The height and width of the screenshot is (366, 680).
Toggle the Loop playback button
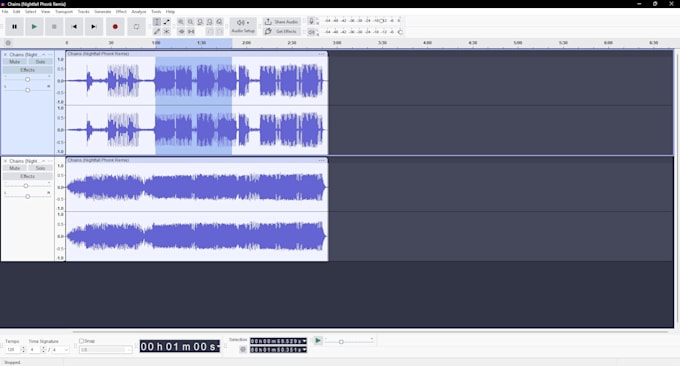(x=136, y=26)
